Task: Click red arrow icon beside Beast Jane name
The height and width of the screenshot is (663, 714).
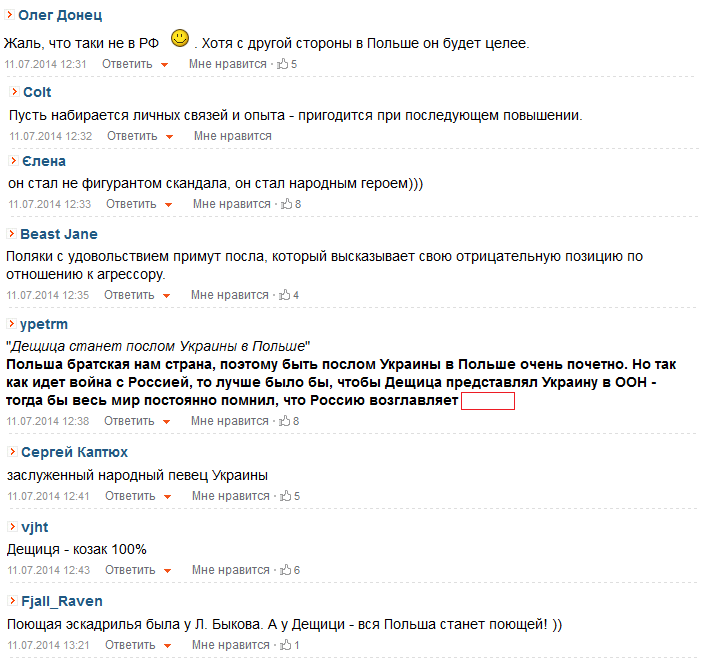Action: tap(11, 234)
